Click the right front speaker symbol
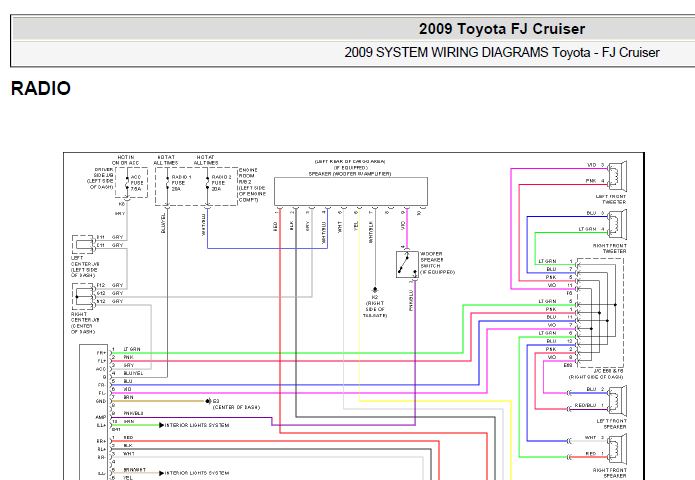The height and width of the screenshot is (480, 695). tap(617, 449)
